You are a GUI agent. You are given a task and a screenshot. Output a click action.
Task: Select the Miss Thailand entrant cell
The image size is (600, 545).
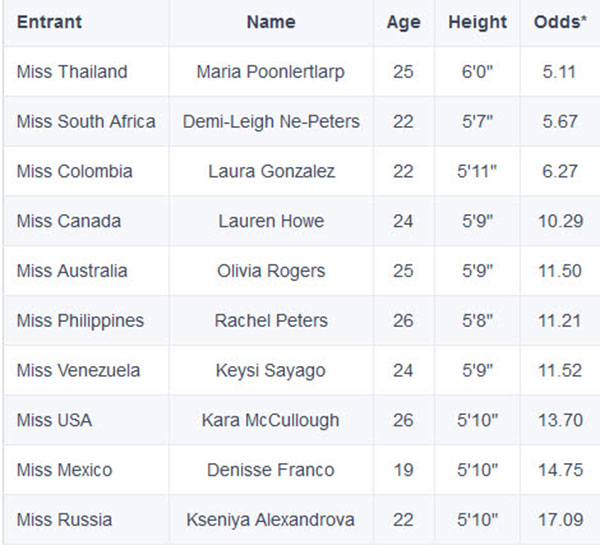[x=72, y=72]
